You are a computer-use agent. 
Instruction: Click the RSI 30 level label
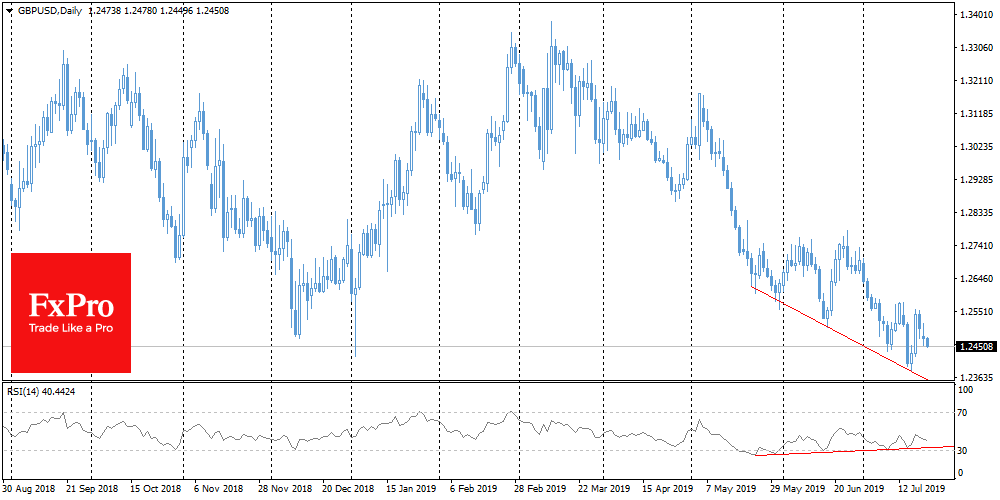pyautogui.click(x=964, y=451)
